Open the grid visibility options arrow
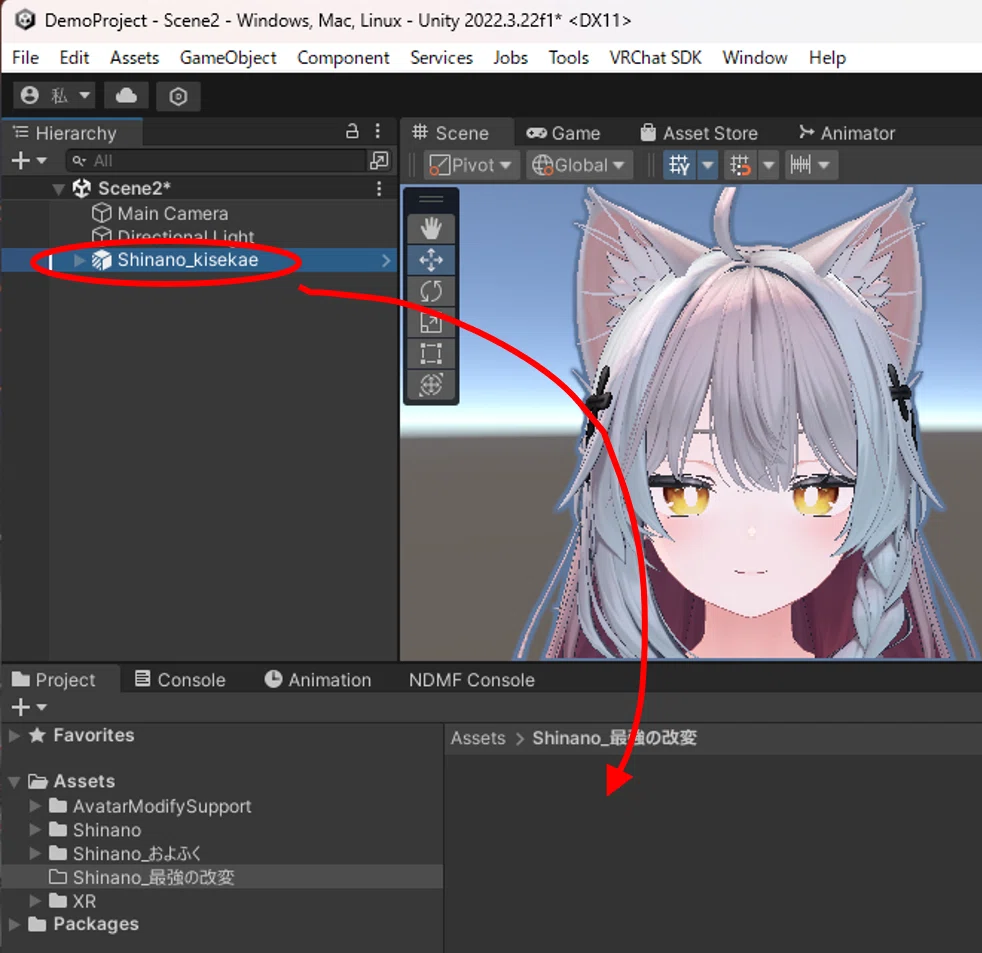The height and width of the screenshot is (953, 982). click(x=708, y=165)
